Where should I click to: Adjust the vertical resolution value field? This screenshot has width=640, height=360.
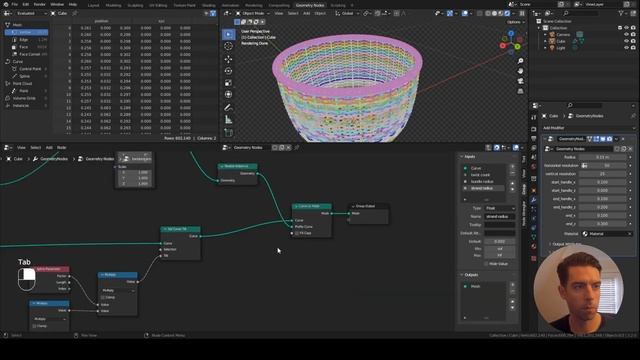click(603, 174)
